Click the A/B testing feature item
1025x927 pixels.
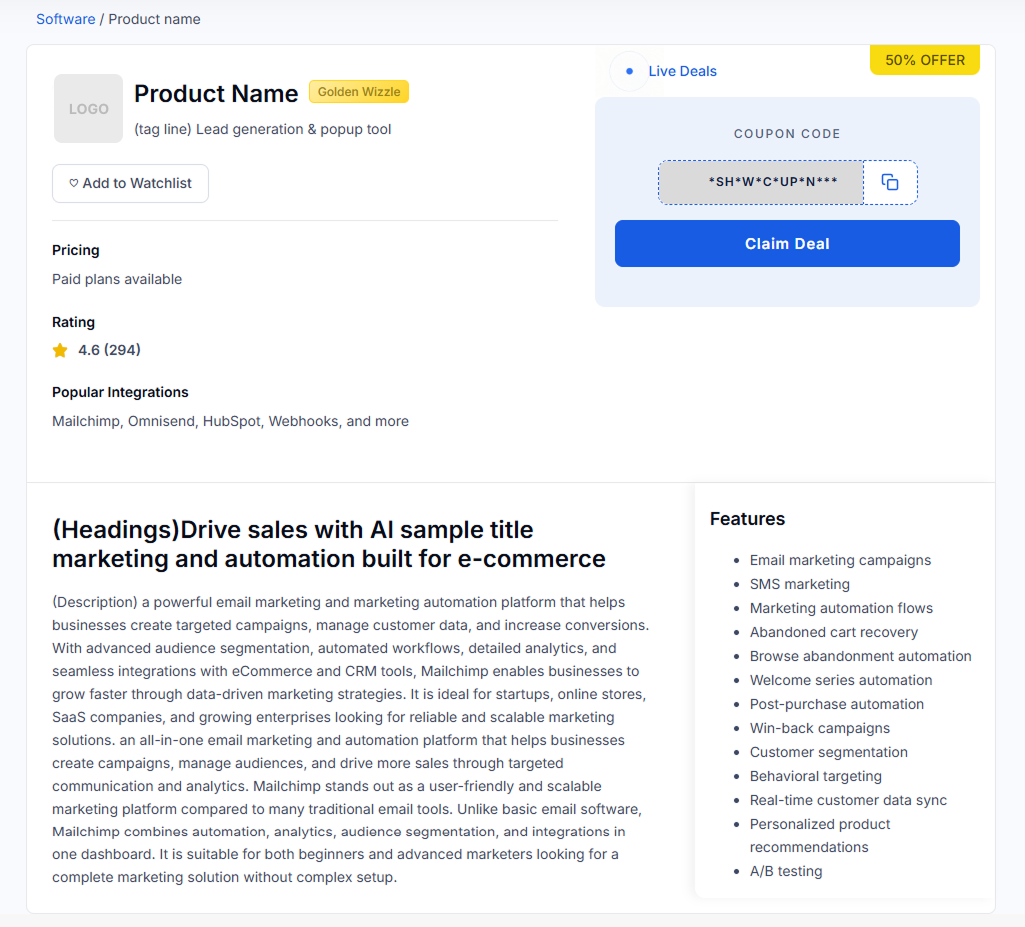786,871
